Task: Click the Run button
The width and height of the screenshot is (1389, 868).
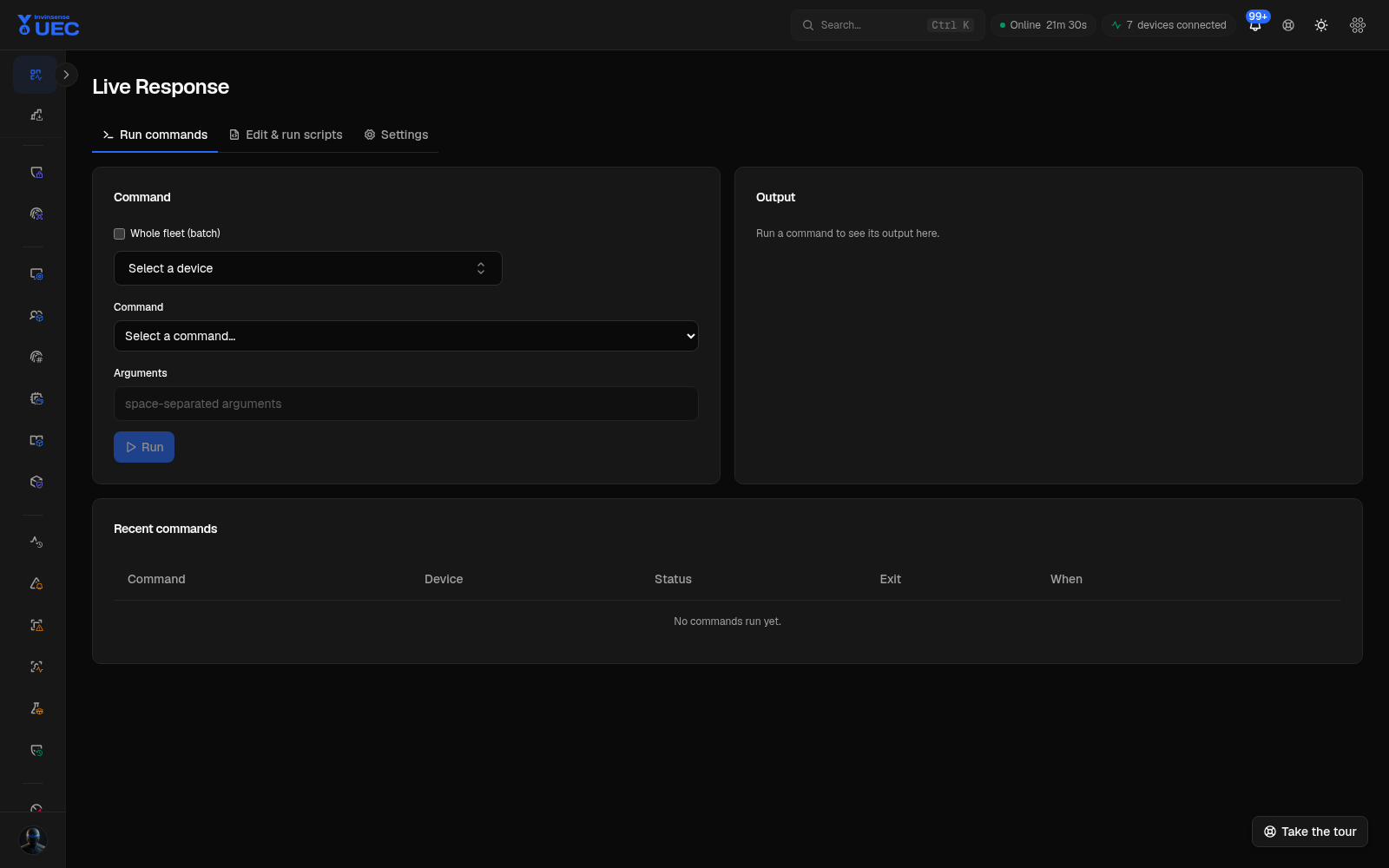Action: (x=144, y=447)
